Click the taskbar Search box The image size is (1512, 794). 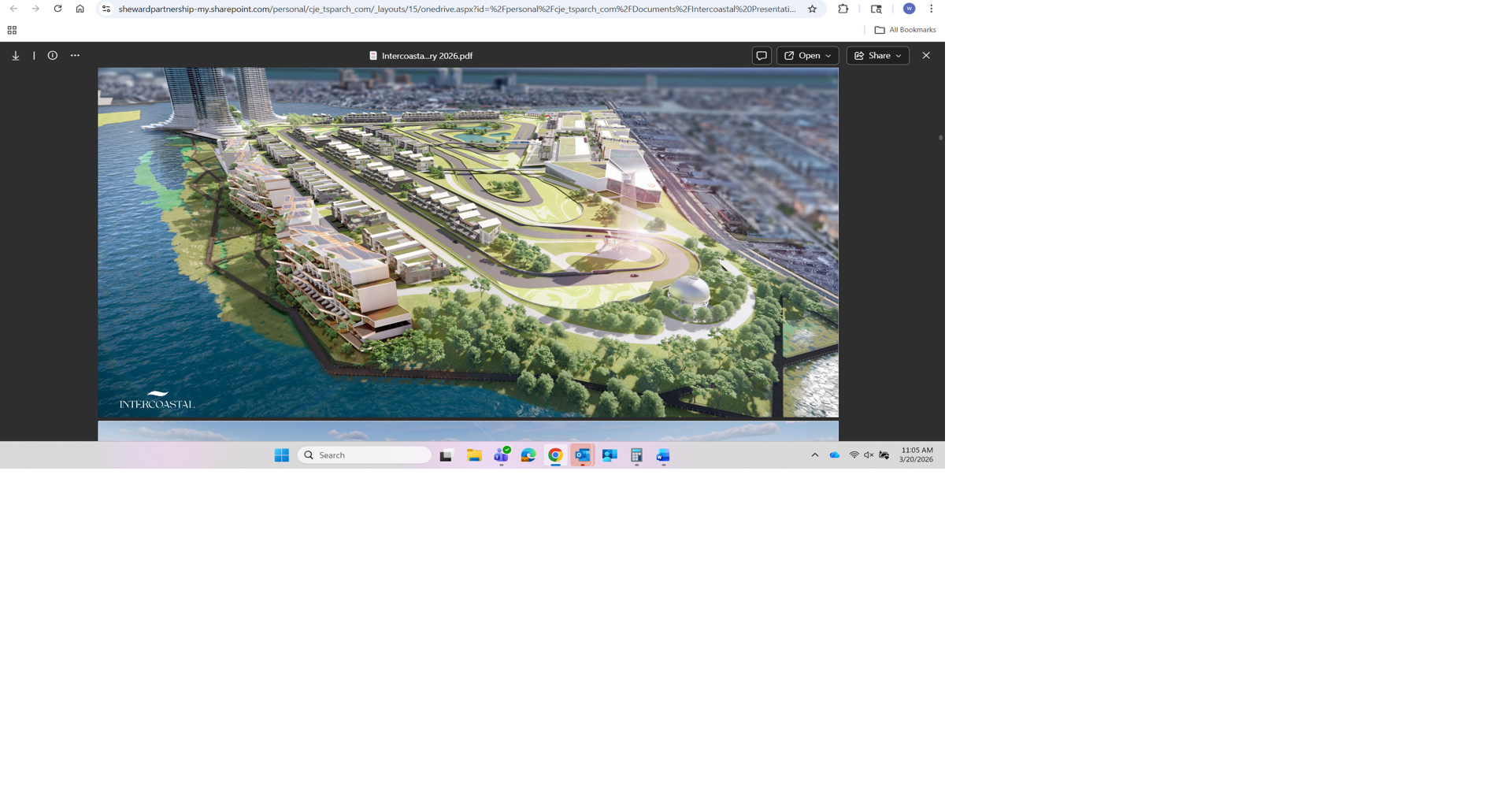point(365,455)
